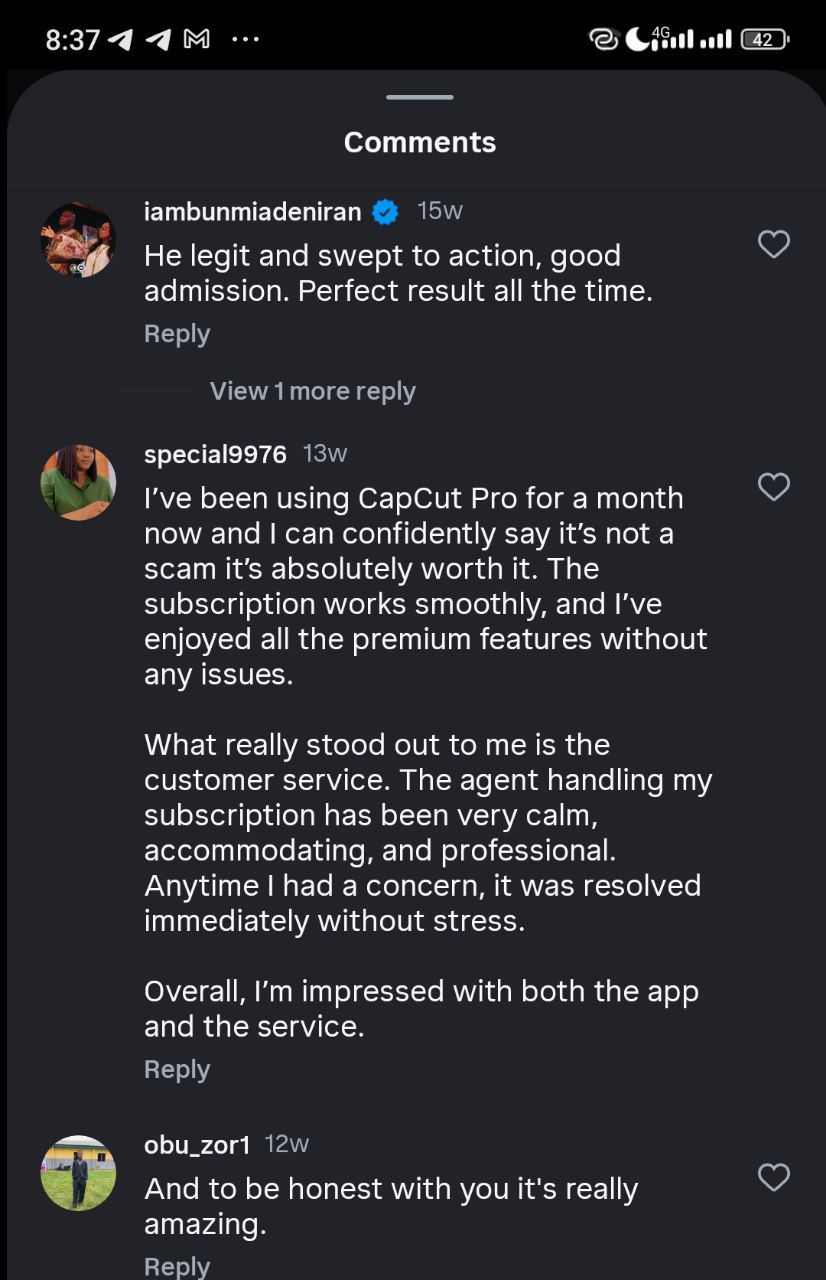The height and width of the screenshot is (1280, 826).
Task: Like iambunmiadeniran's comment with the heart icon
Action: pos(773,244)
